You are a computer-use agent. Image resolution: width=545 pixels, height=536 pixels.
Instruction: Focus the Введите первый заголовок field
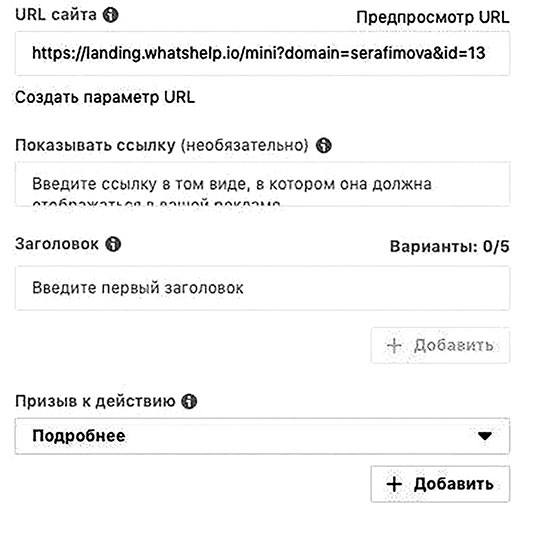262,288
